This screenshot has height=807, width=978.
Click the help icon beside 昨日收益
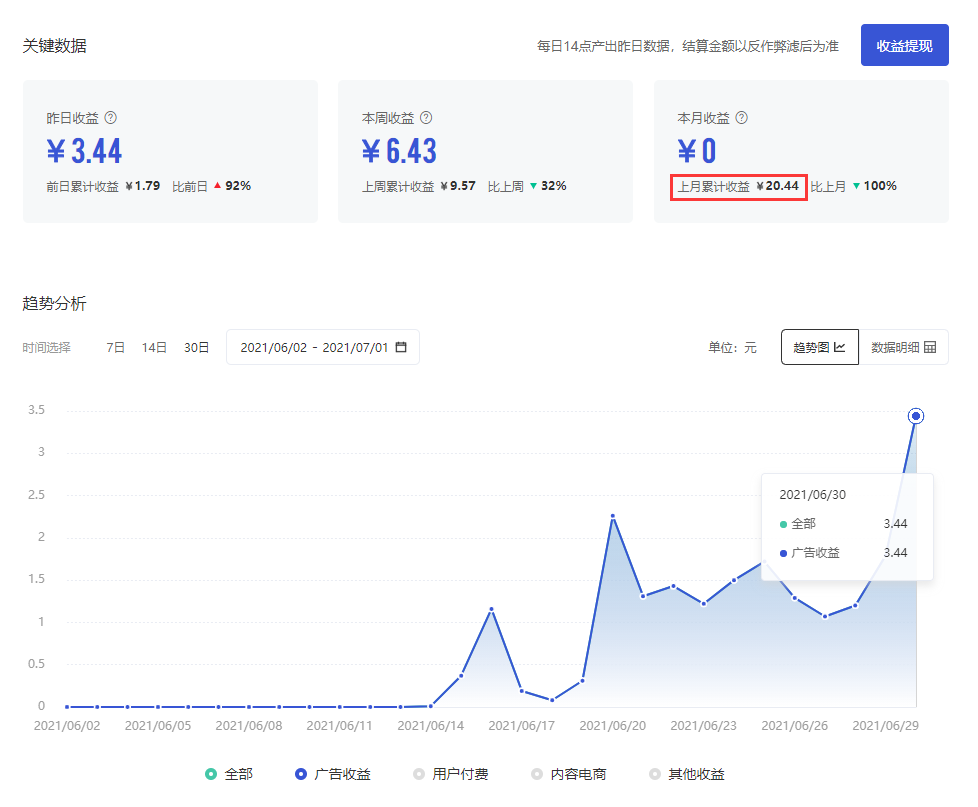(110, 118)
